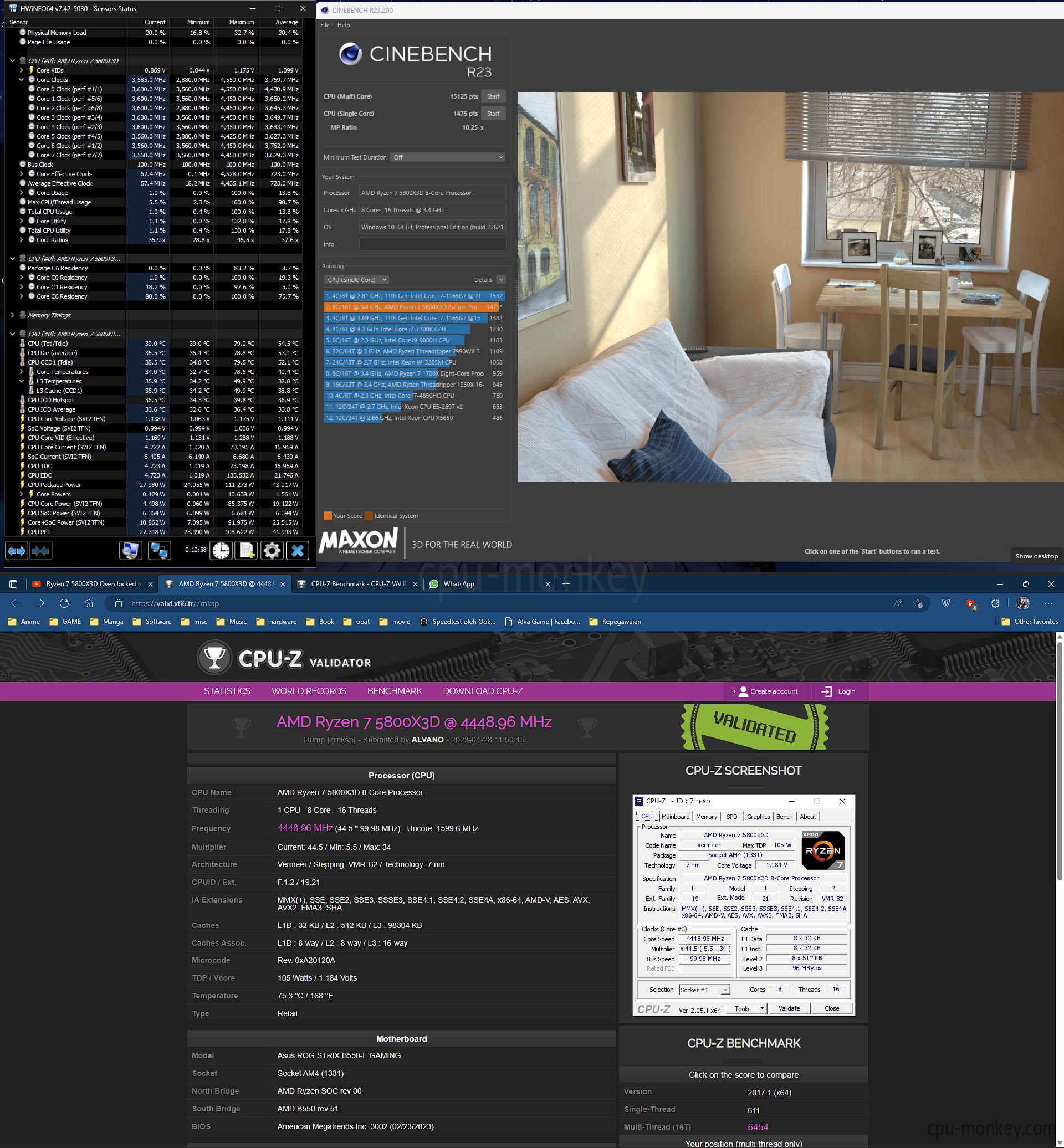Open DOWNLOAD CPU-Z nav item
1064x1148 pixels.
483,691
